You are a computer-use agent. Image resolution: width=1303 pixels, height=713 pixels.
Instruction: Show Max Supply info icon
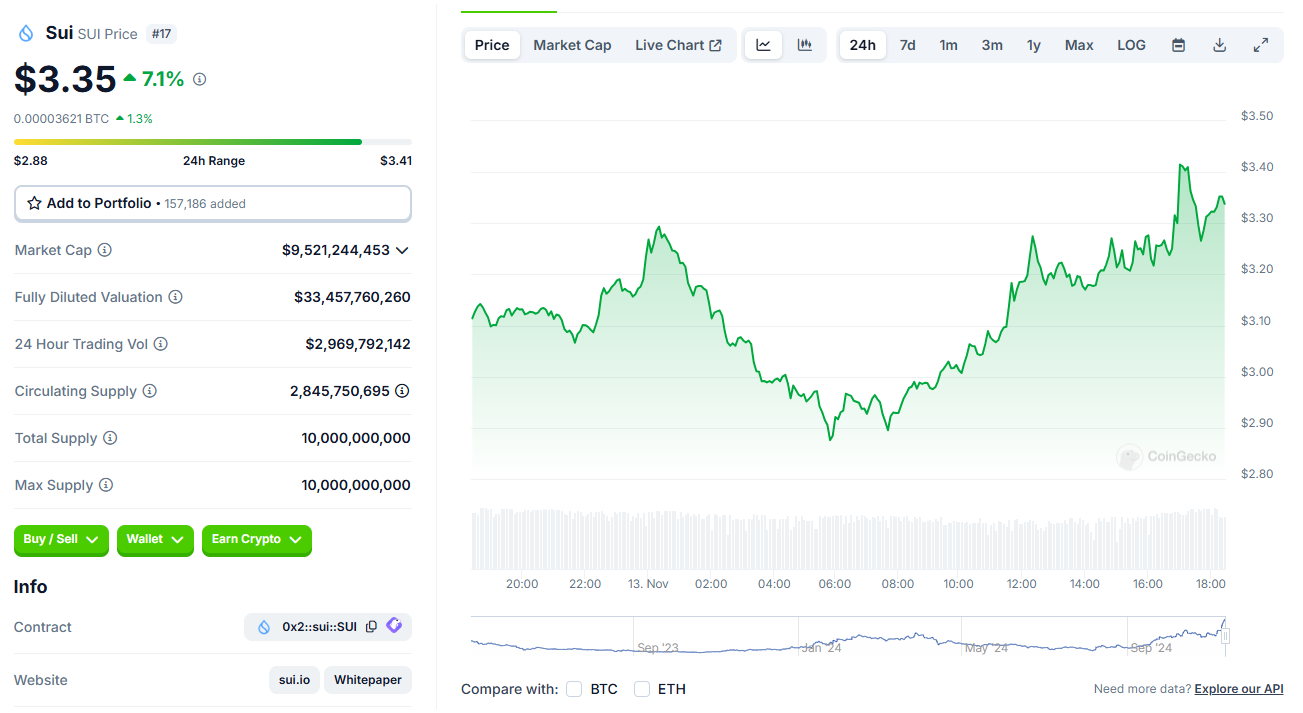(x=106, y=485)
